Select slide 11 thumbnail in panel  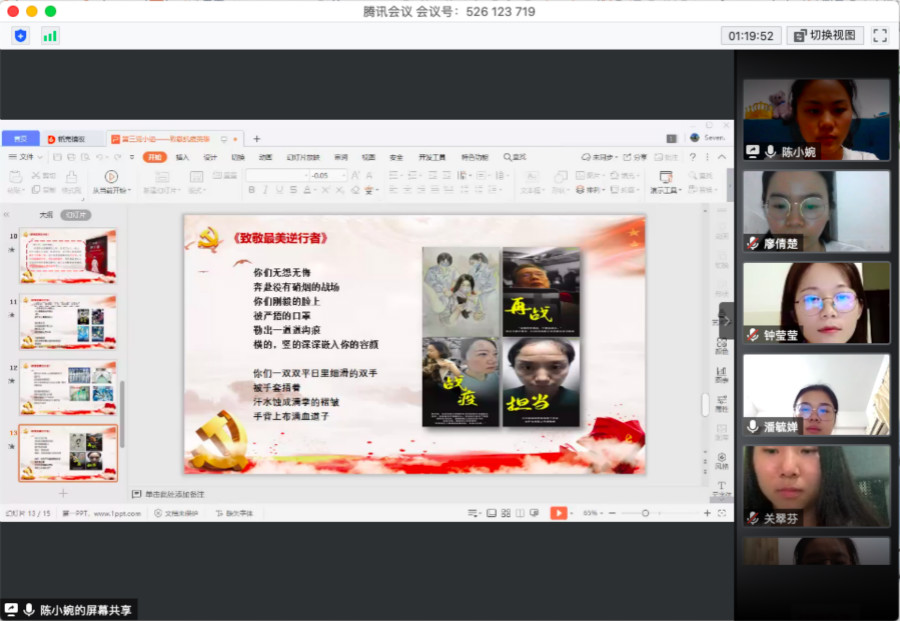68,320
